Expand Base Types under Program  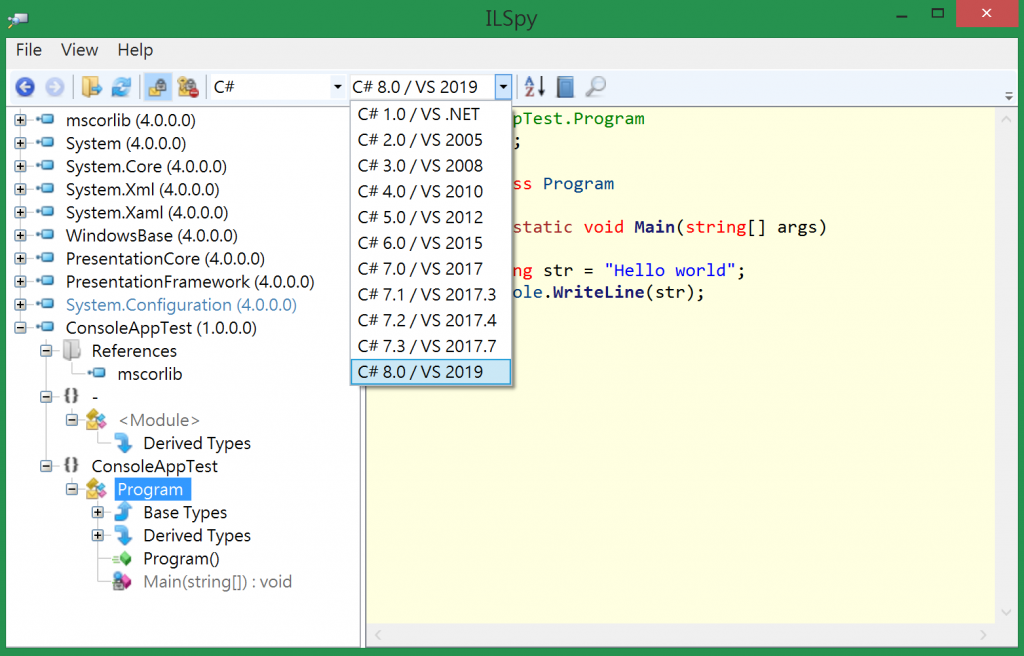click(x=97, y=512)
